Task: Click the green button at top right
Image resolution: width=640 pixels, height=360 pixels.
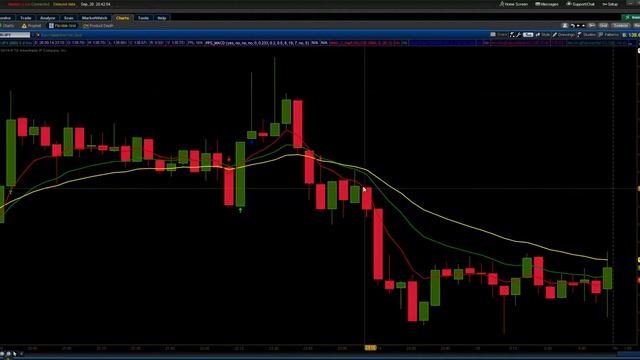Action: pyautogui.click(x=631, y=18)
